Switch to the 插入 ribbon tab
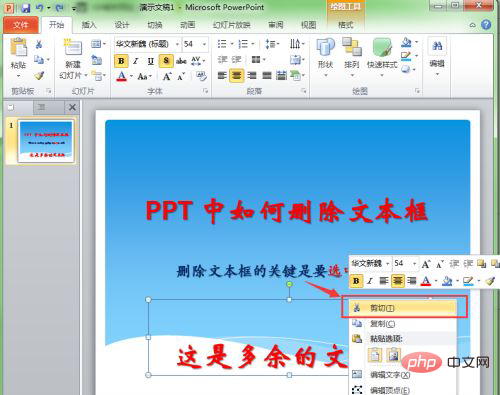This screenshot has height=395, width=500. (89, 25)
